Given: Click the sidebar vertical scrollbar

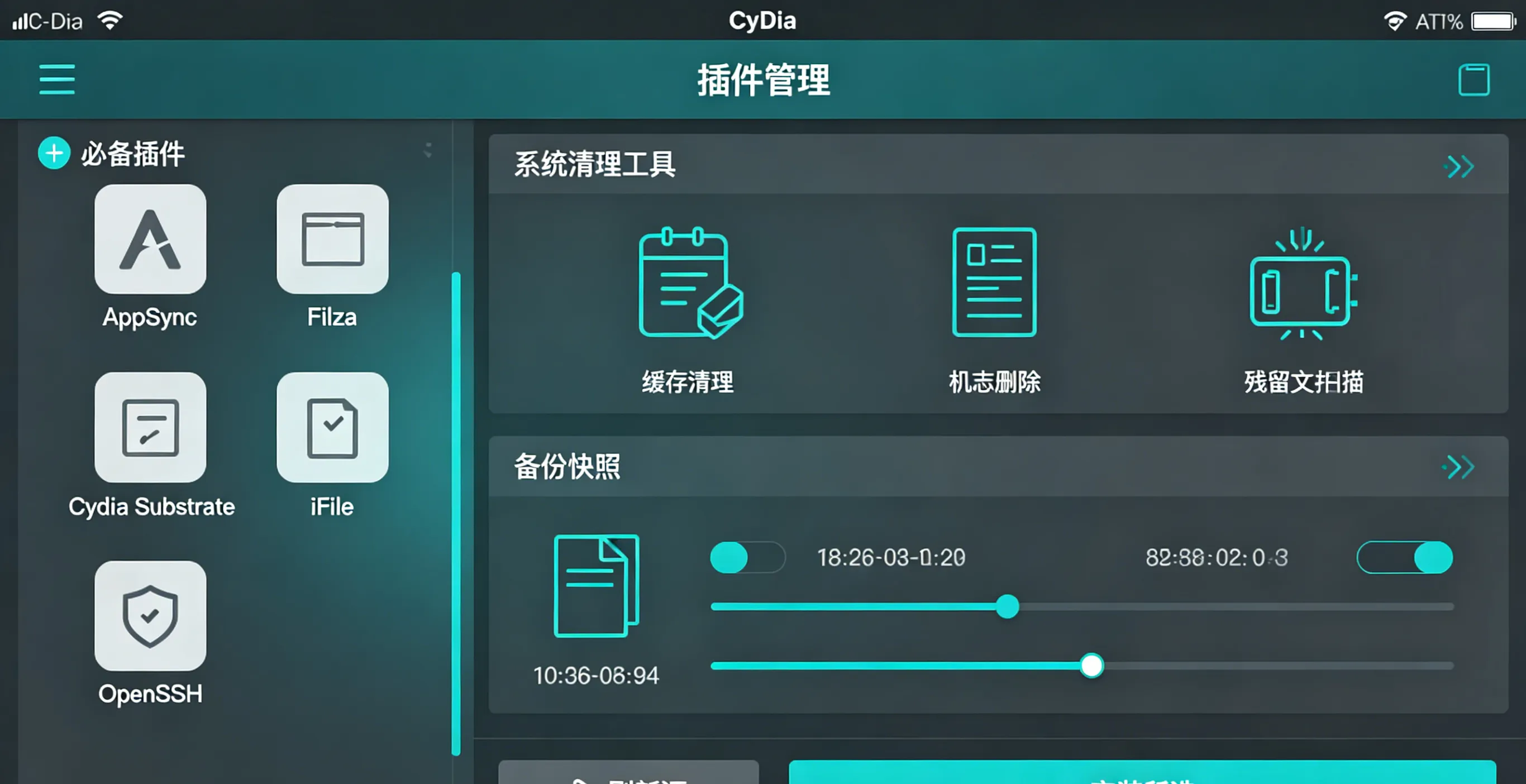Looking at the screenshot, I should point(456,513).
